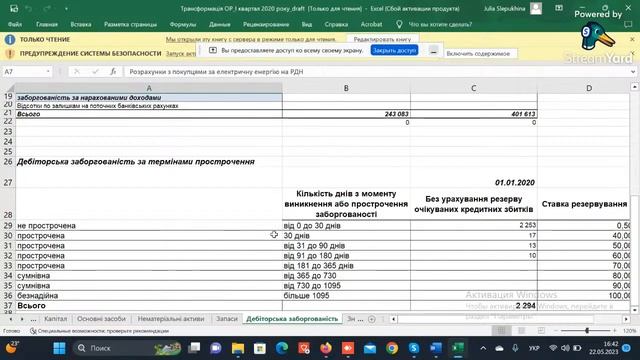This screenshot has width=640, height=360.
Task: Click the 'Что вы хотите сделать?' search field
Action: click(440, 24)
